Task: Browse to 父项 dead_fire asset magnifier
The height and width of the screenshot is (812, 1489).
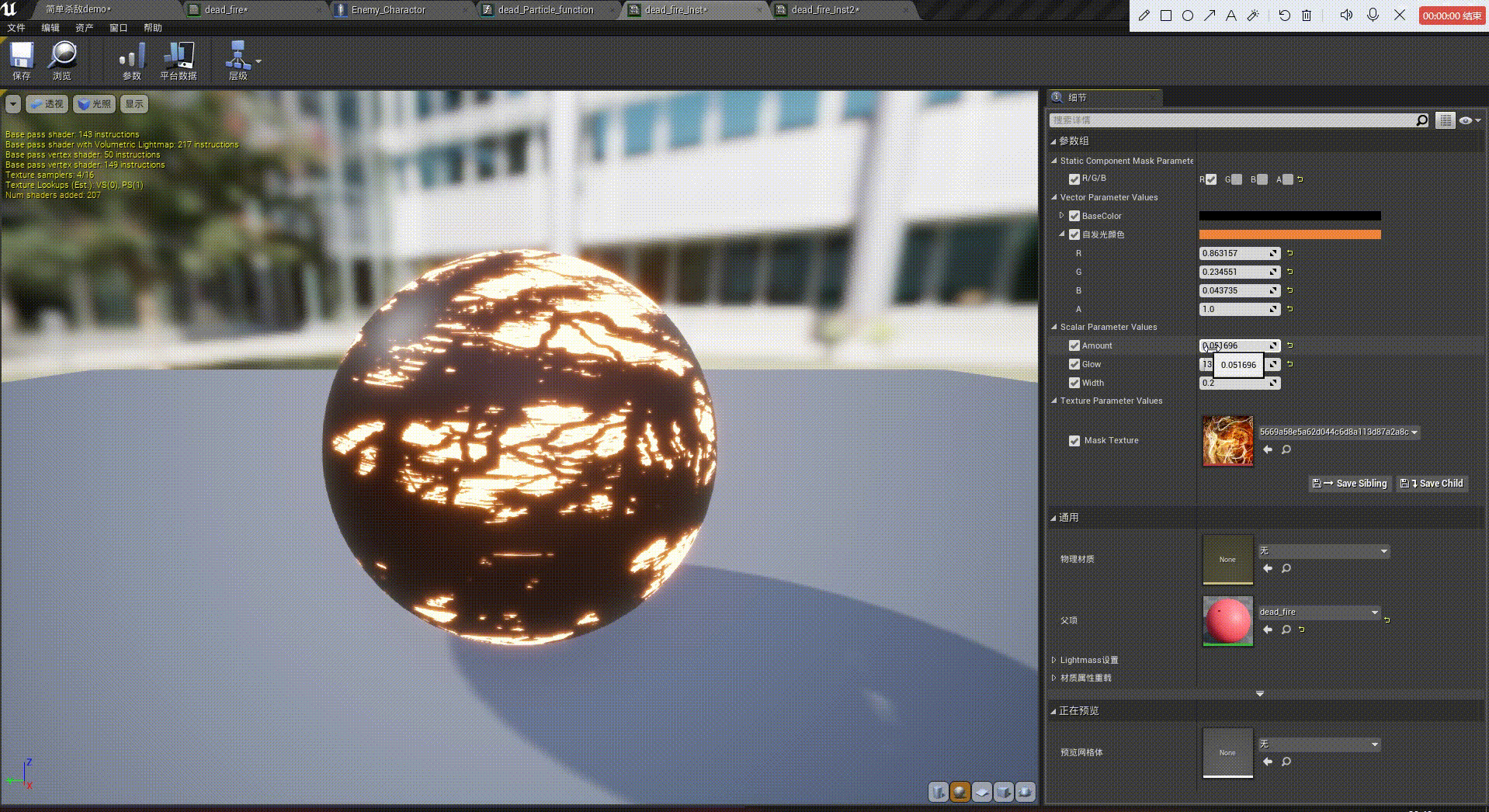Action: click(x=1286, y=630)
